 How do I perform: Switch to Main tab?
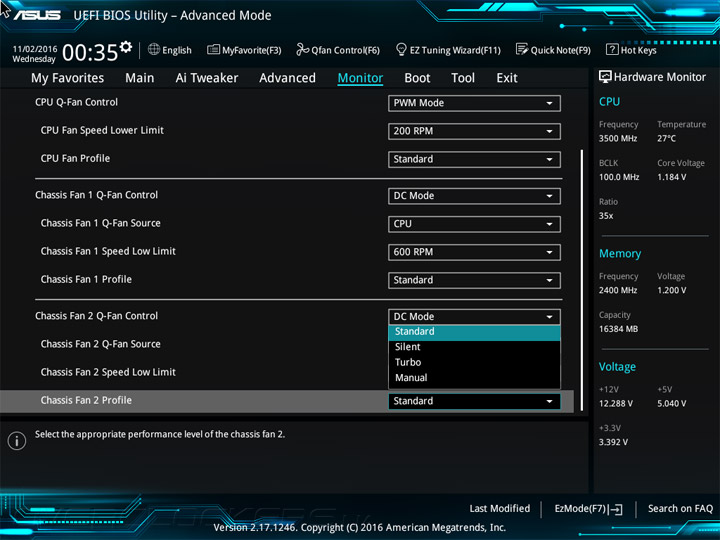click(140, 78)
